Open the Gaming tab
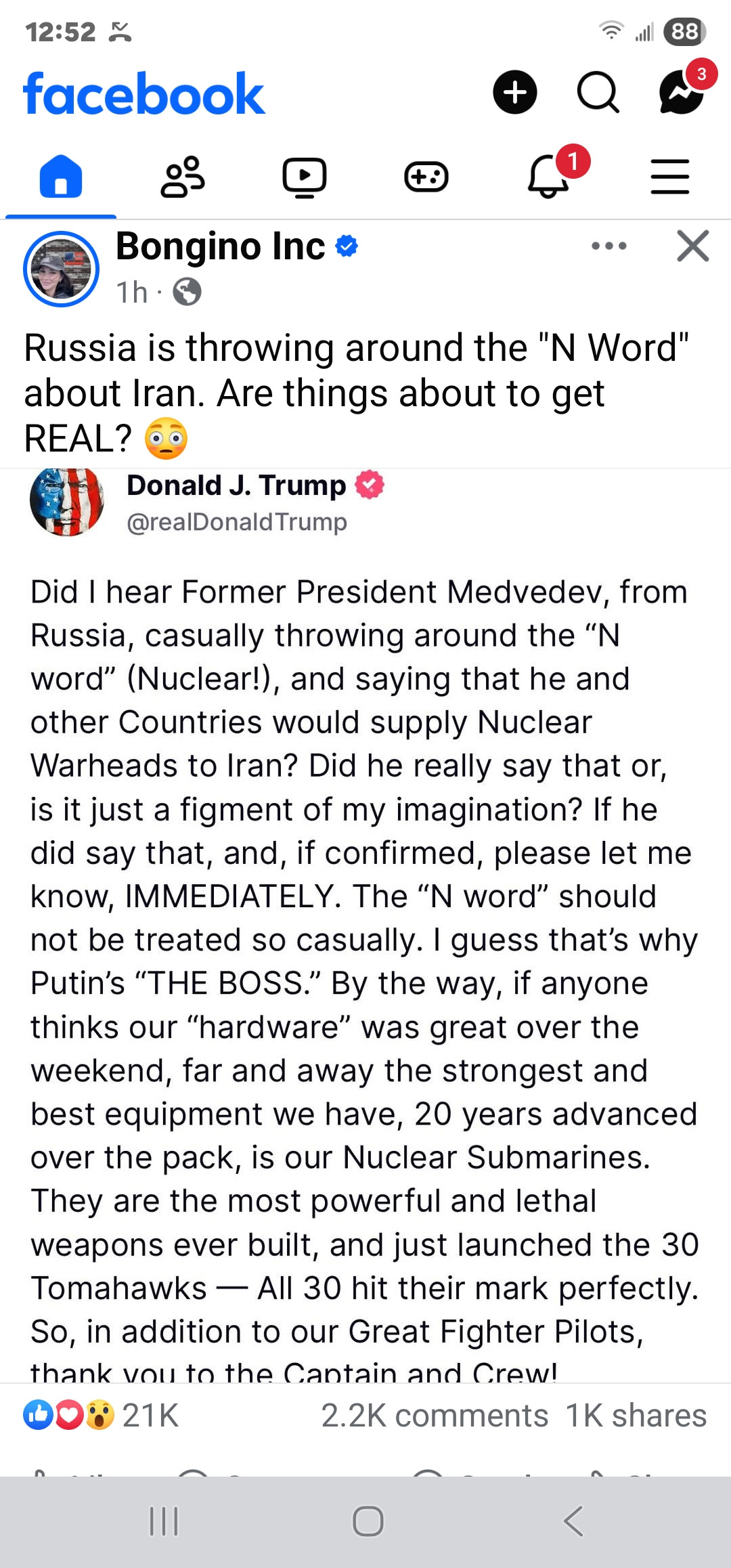 point(426,177)
